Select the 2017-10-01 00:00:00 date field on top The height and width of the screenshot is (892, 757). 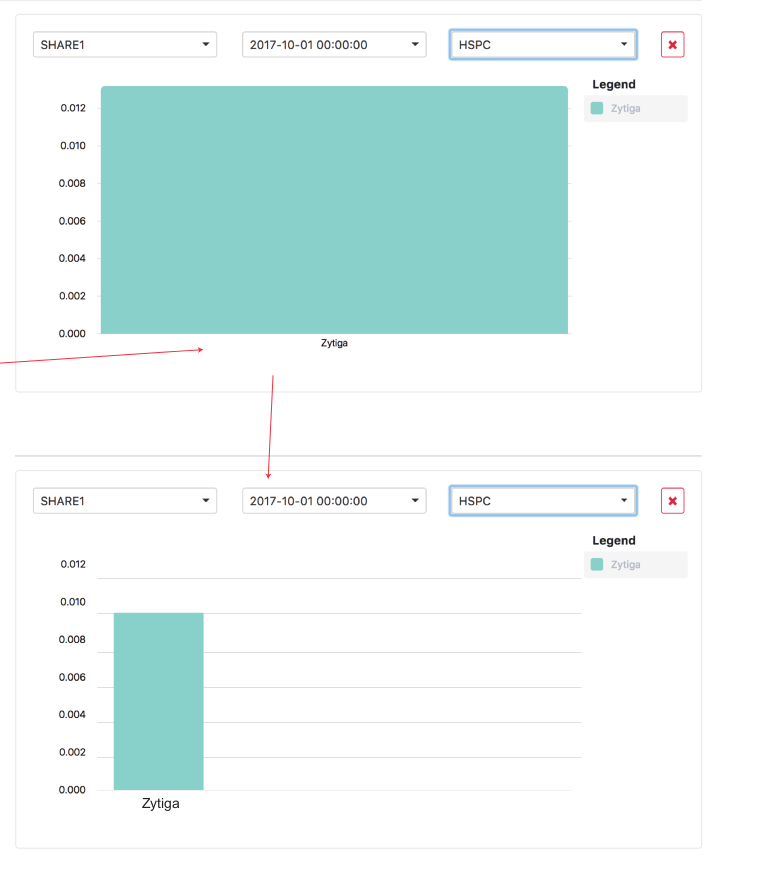coord(333,44)
